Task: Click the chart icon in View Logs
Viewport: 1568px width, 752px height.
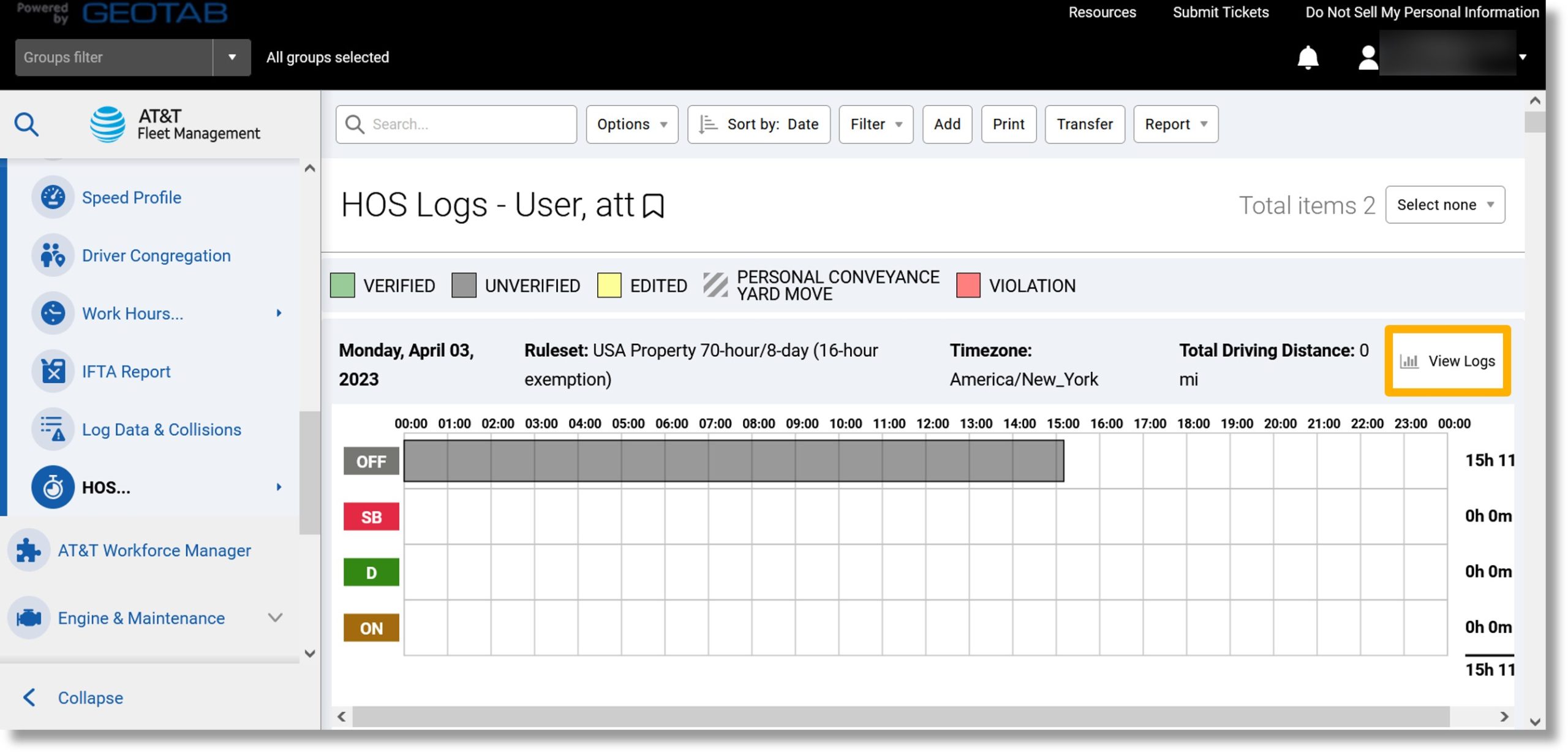Action: 1409,362
